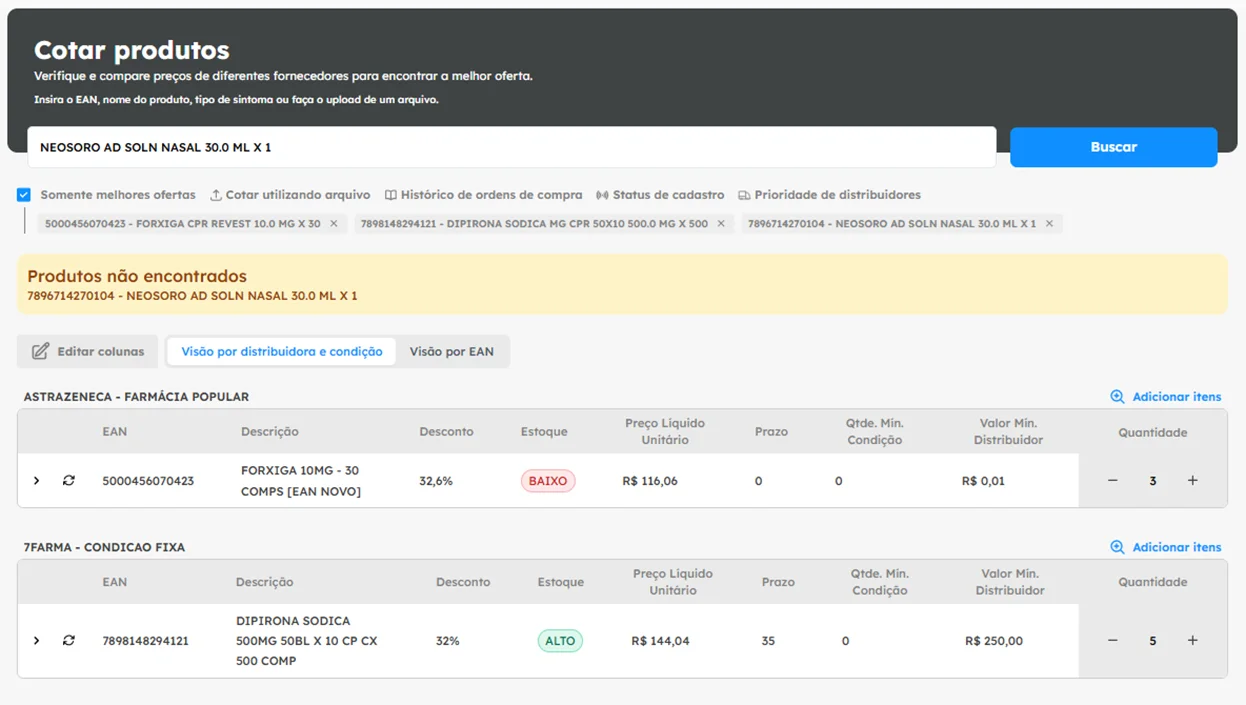Image resolution: width=1246 pixels, height=705 pixels.
Task: Click the refresh icon on the DIPIRONA SODICA row
Action: tap(68, 641)
